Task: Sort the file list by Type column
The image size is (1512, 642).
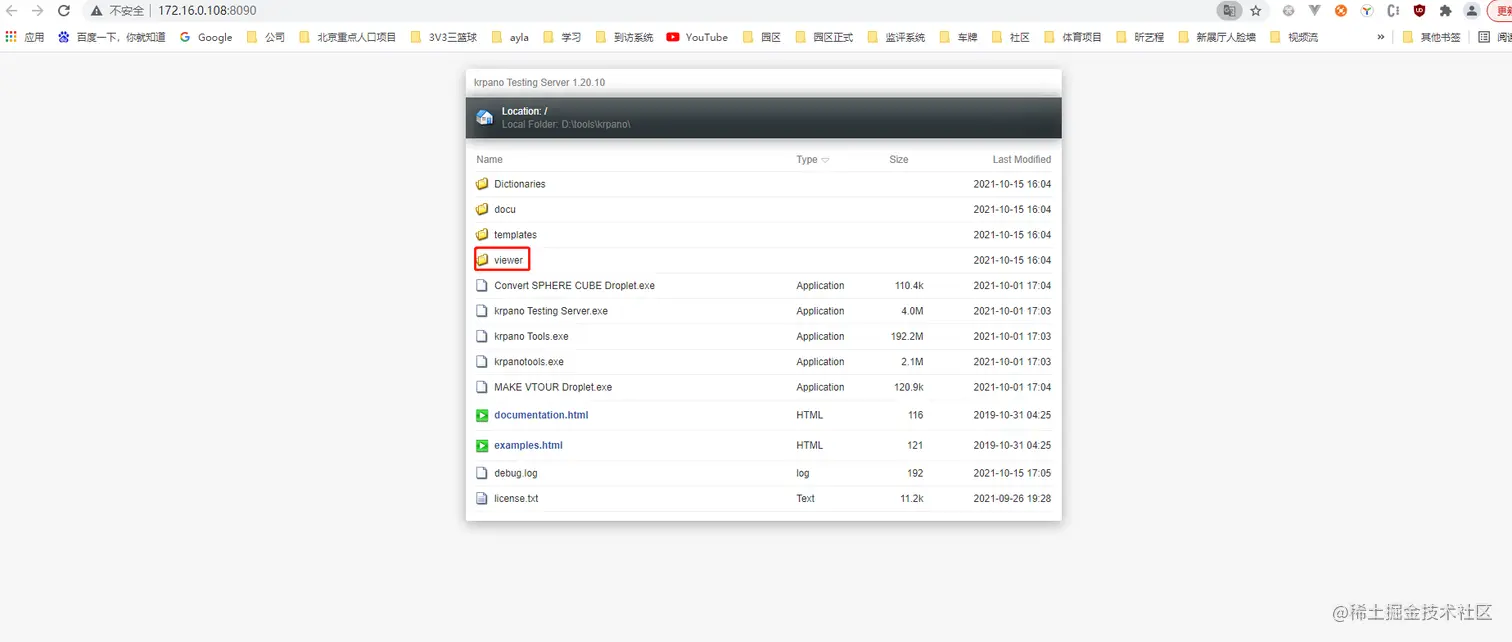Action: click(x=812, y=159)
